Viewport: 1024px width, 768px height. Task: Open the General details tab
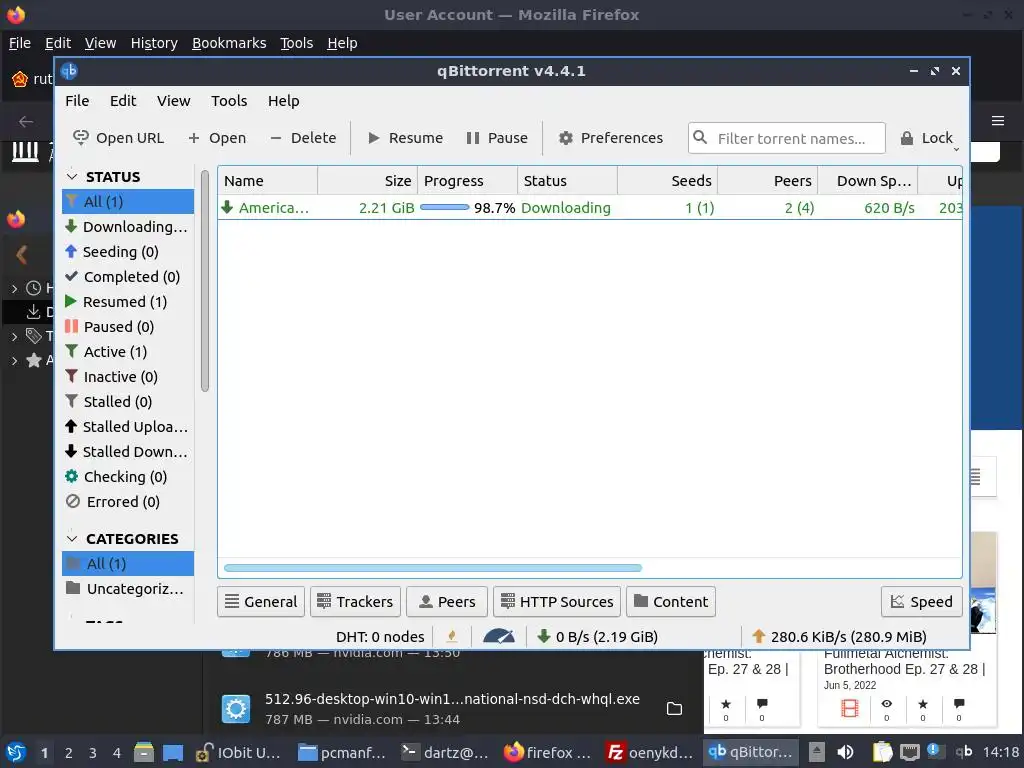[261, 601]
